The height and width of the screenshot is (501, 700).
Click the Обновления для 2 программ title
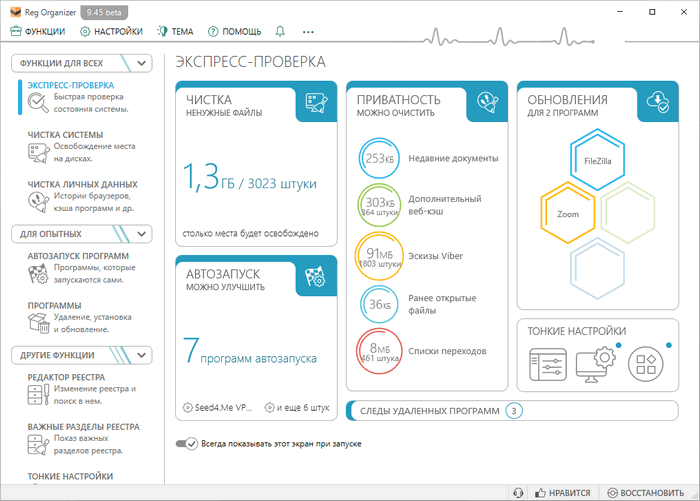(x=567, y=105)
